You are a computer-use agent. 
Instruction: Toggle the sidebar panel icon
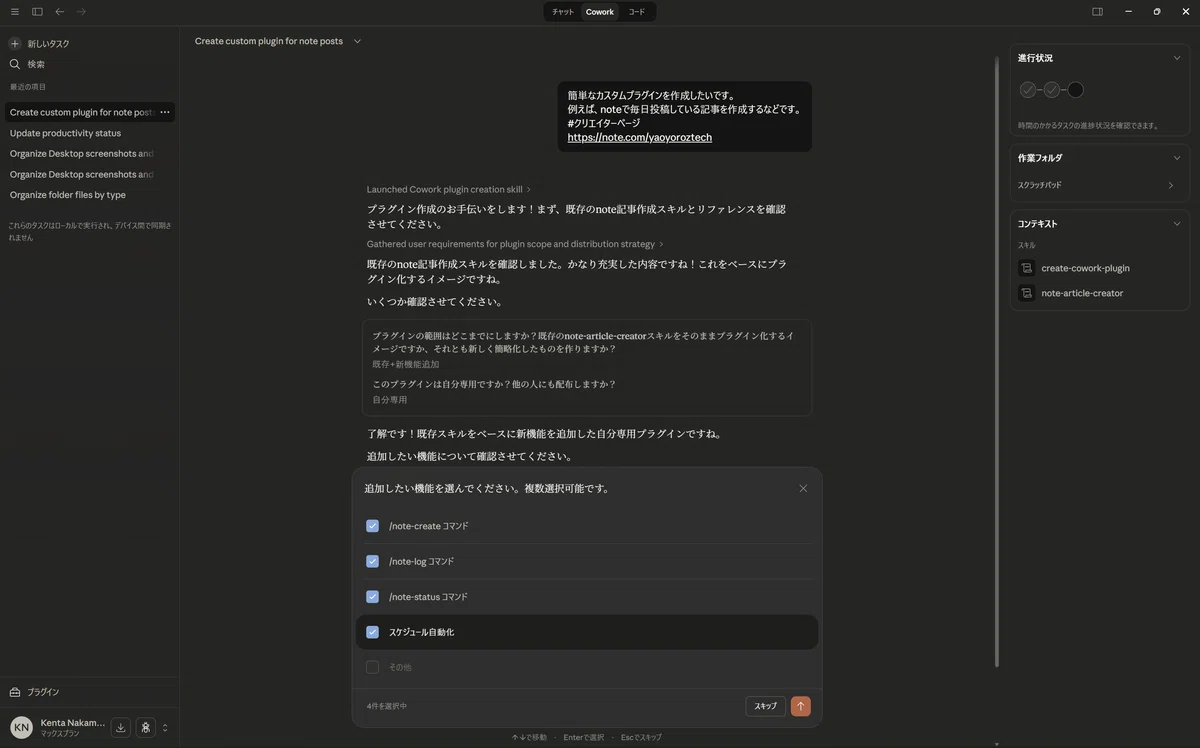pyautogui.click(x=37, y=12)
